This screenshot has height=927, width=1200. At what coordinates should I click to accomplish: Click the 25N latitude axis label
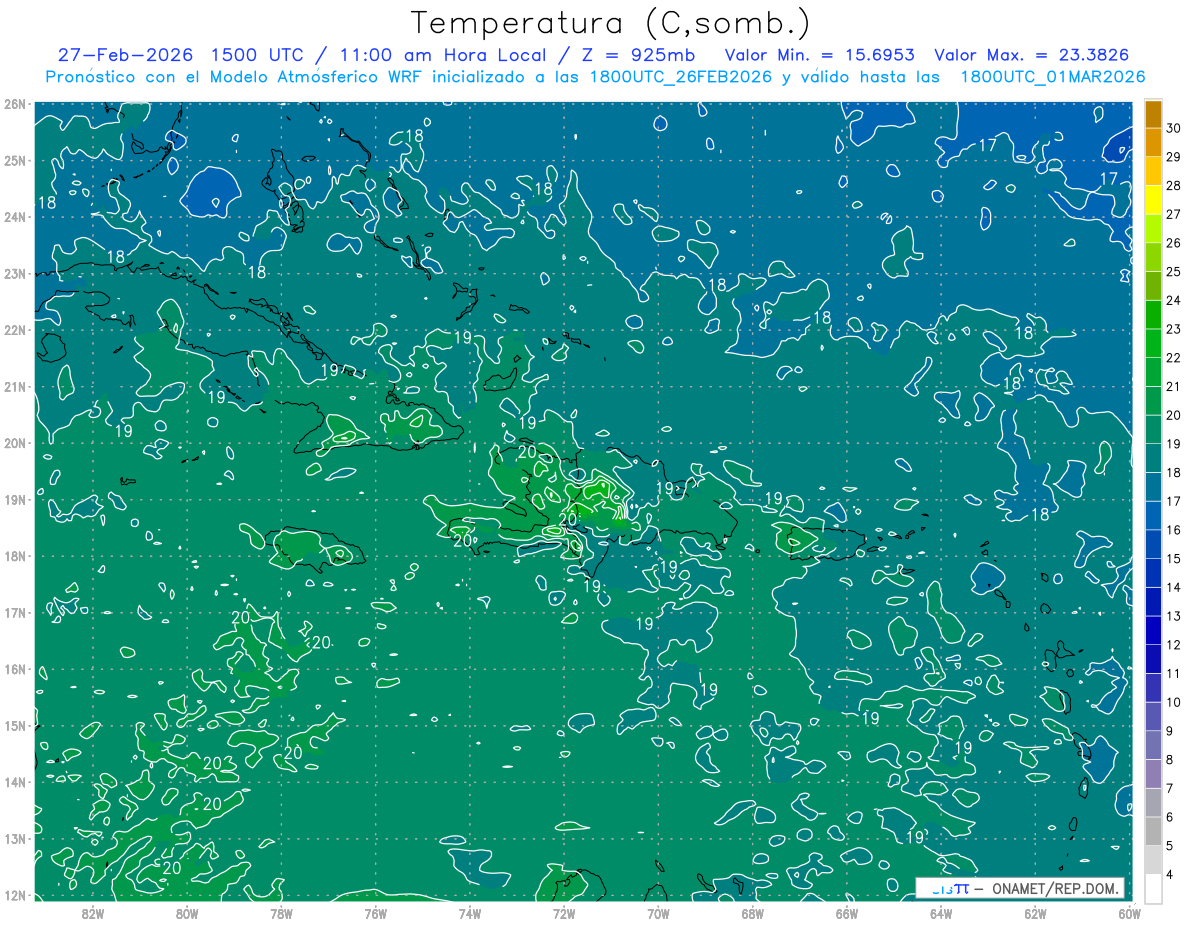15,160
